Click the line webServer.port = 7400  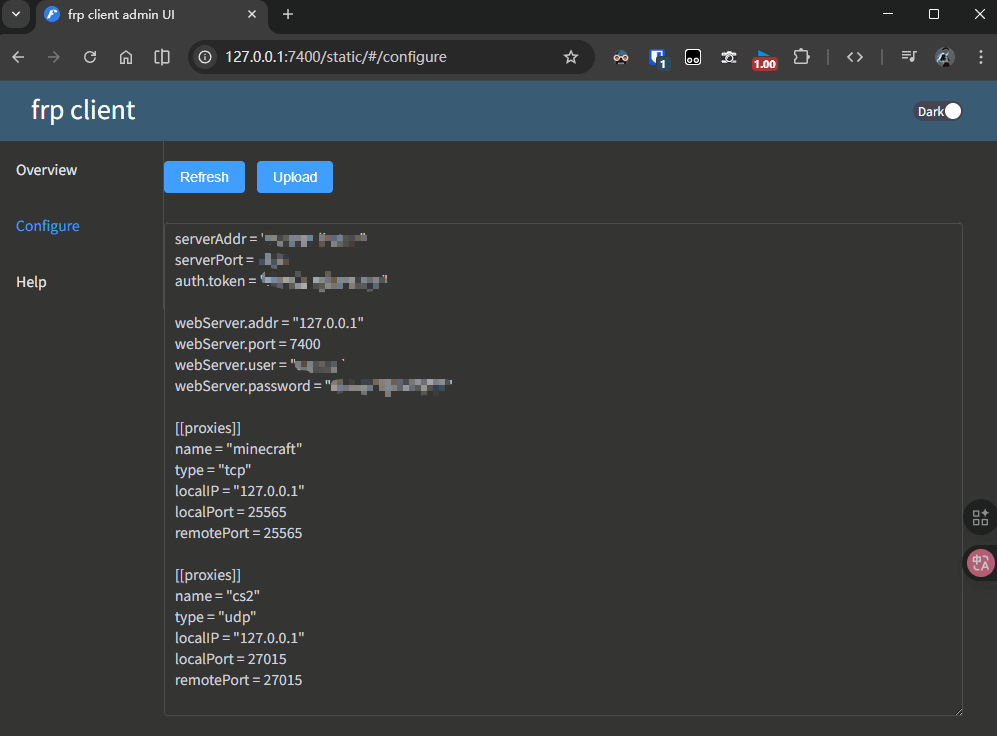[248, 344]
